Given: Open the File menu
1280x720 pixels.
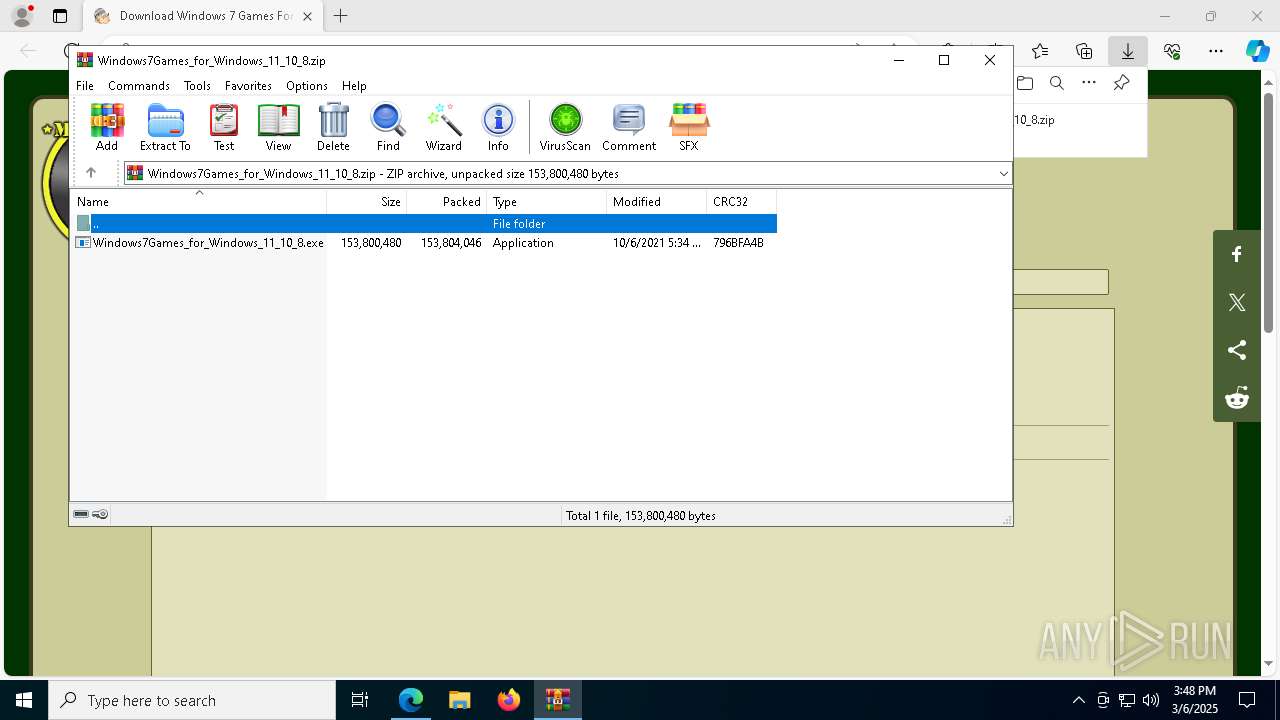Looking at the screenshot, I should [85, 86].
